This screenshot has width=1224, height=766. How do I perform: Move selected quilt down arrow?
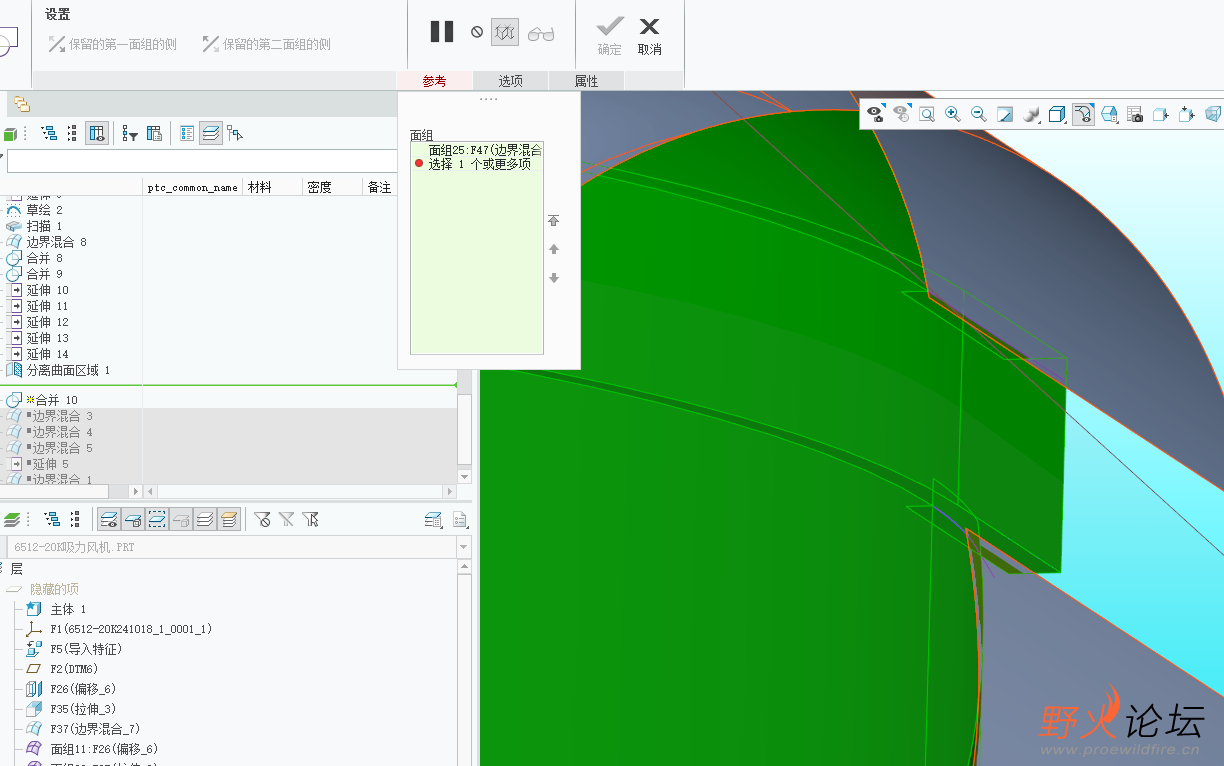click(x=554, y=278)
